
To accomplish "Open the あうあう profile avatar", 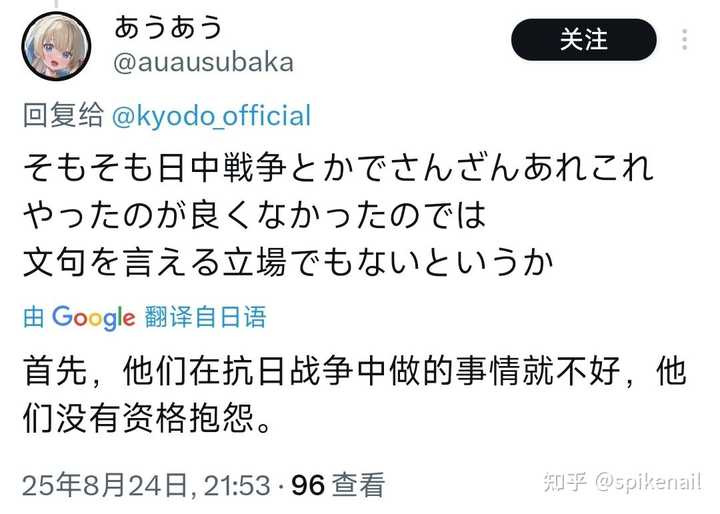I will point(56,46).
